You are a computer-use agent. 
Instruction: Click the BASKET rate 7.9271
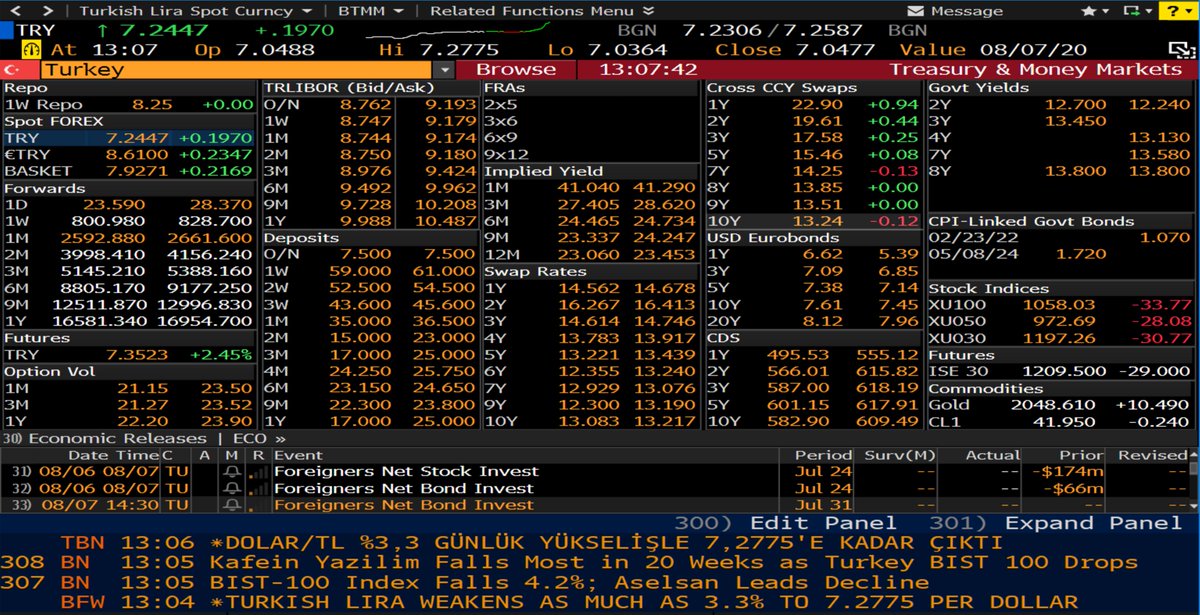point(136,171)
